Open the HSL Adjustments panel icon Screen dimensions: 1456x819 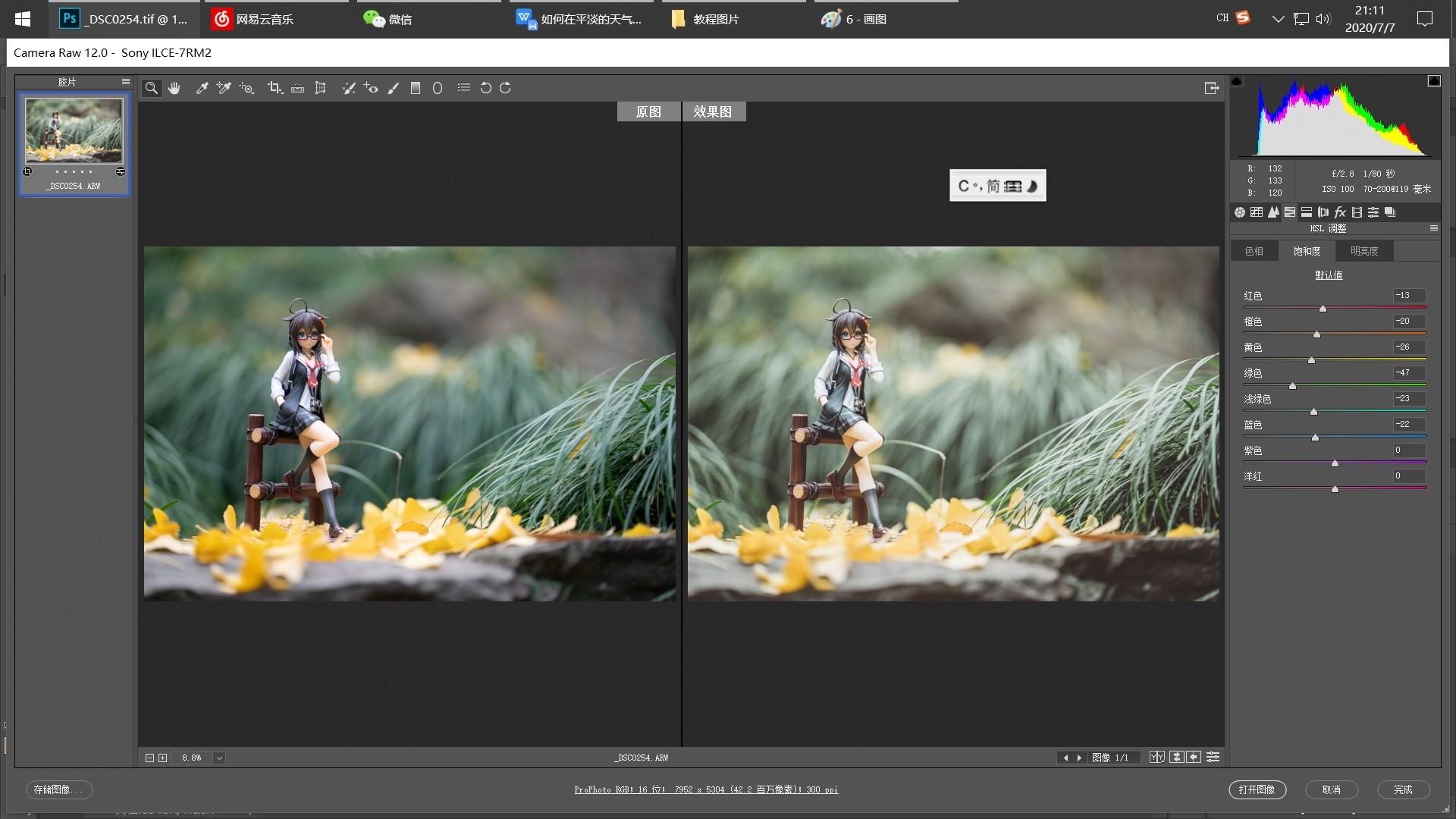click(x=1290, y=212)
